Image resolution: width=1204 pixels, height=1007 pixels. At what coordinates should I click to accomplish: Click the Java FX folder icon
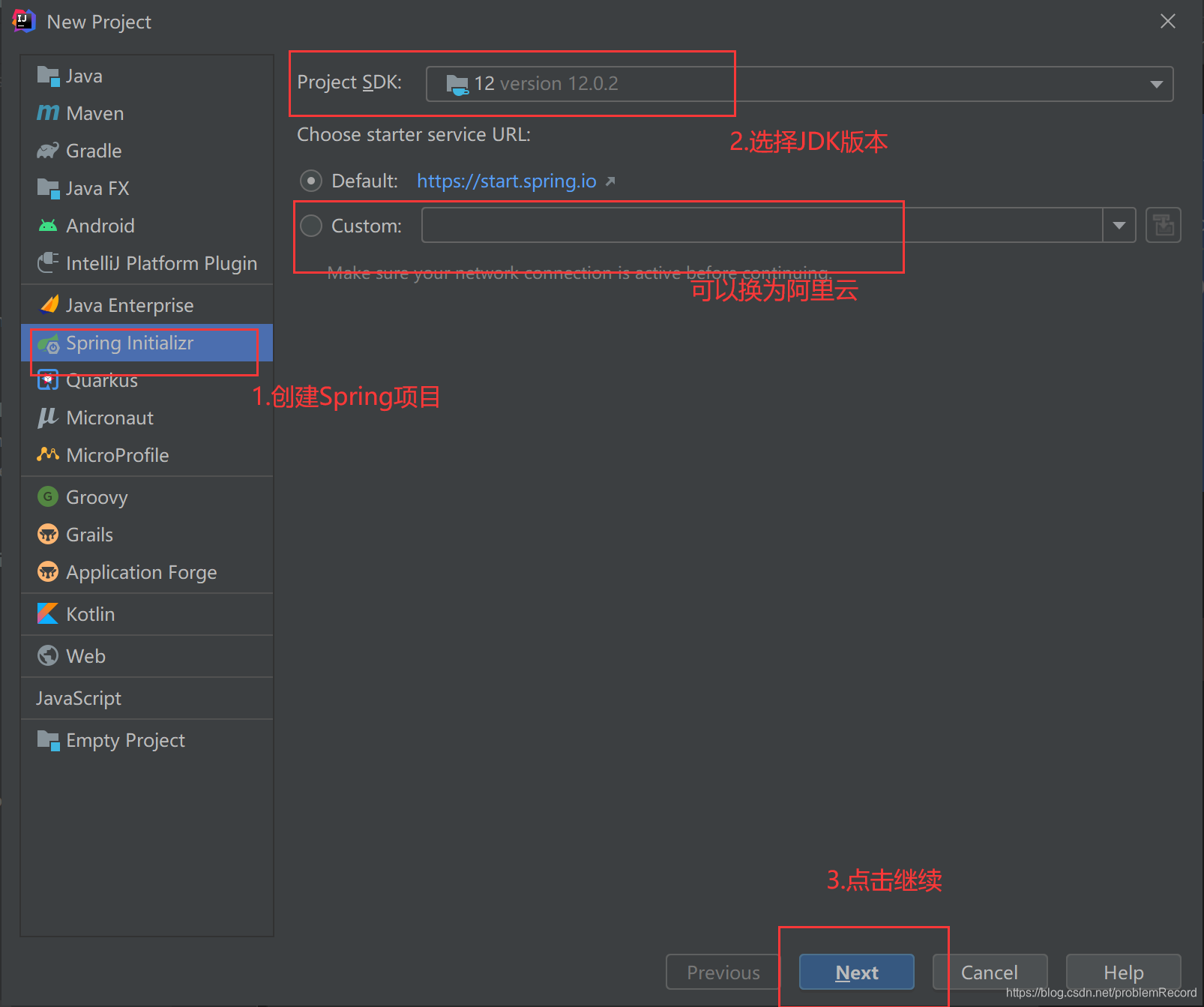pyautogui.click(x=48, y=188)
